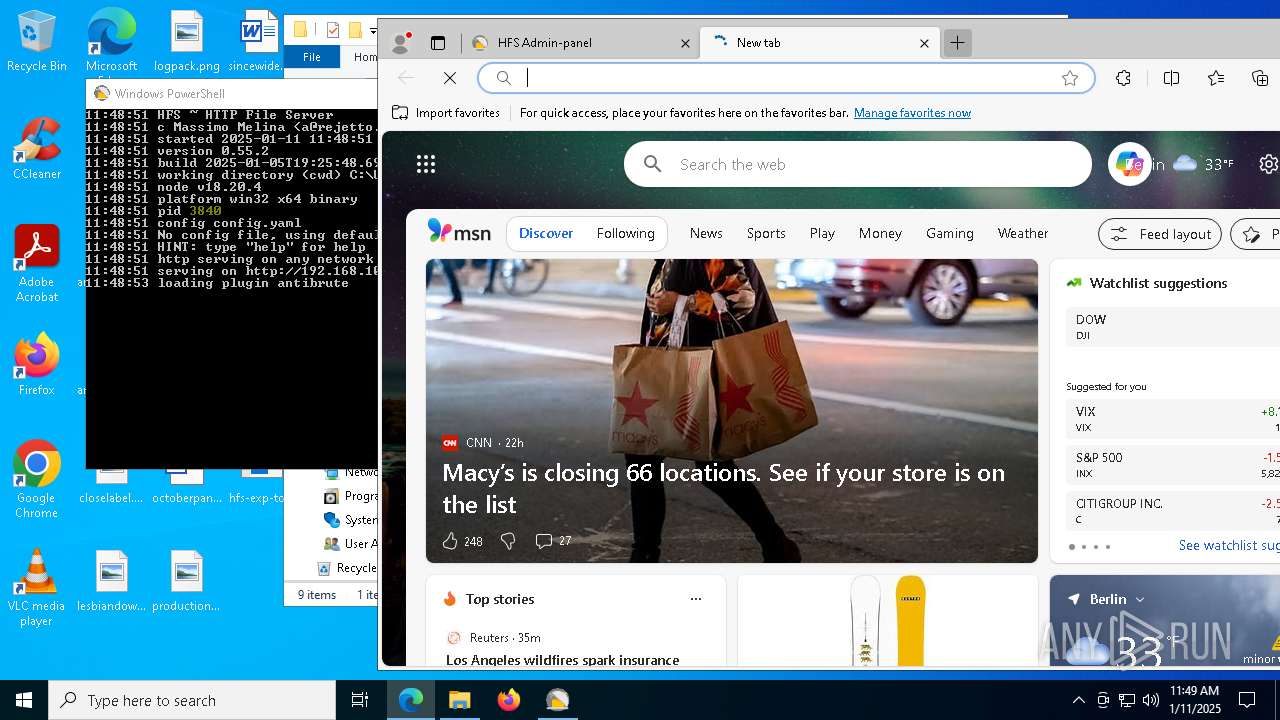
Task: Expand Berlin location dropdown in weather card
Action: point(1140,599)
